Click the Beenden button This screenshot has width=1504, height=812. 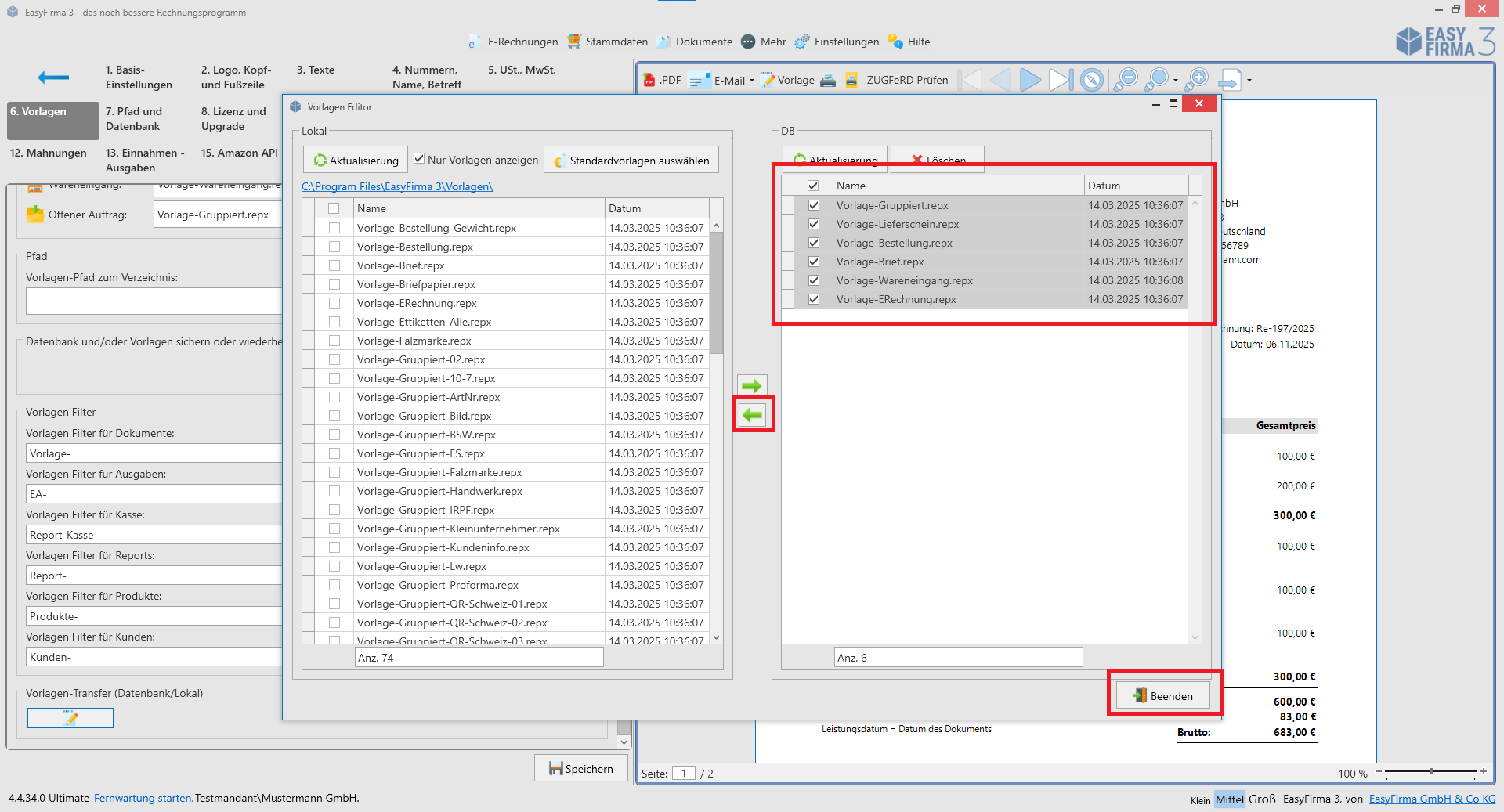1163,695
